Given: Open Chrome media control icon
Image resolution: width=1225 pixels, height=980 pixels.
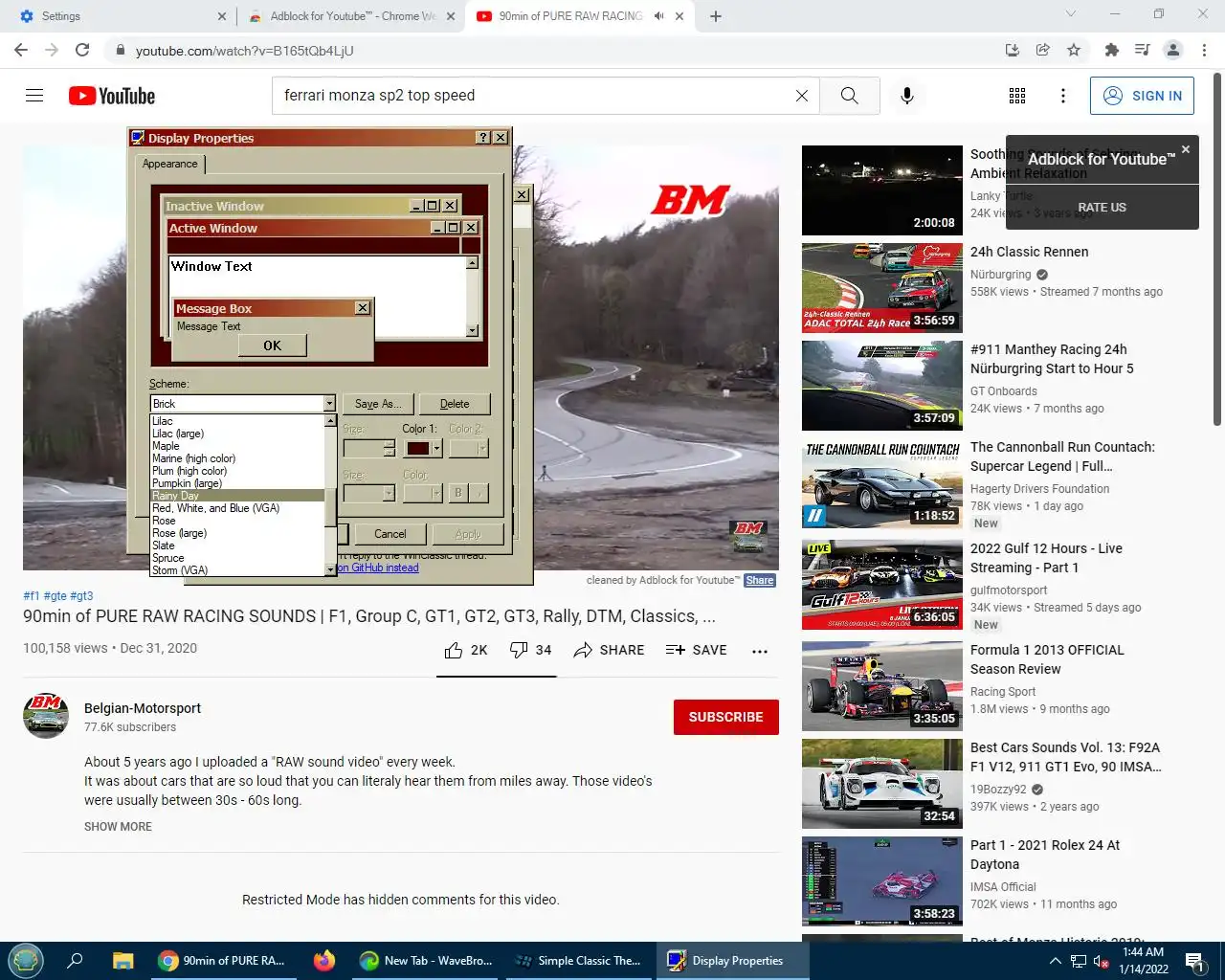Looking at the screenshot, I should click(1142, 50).
